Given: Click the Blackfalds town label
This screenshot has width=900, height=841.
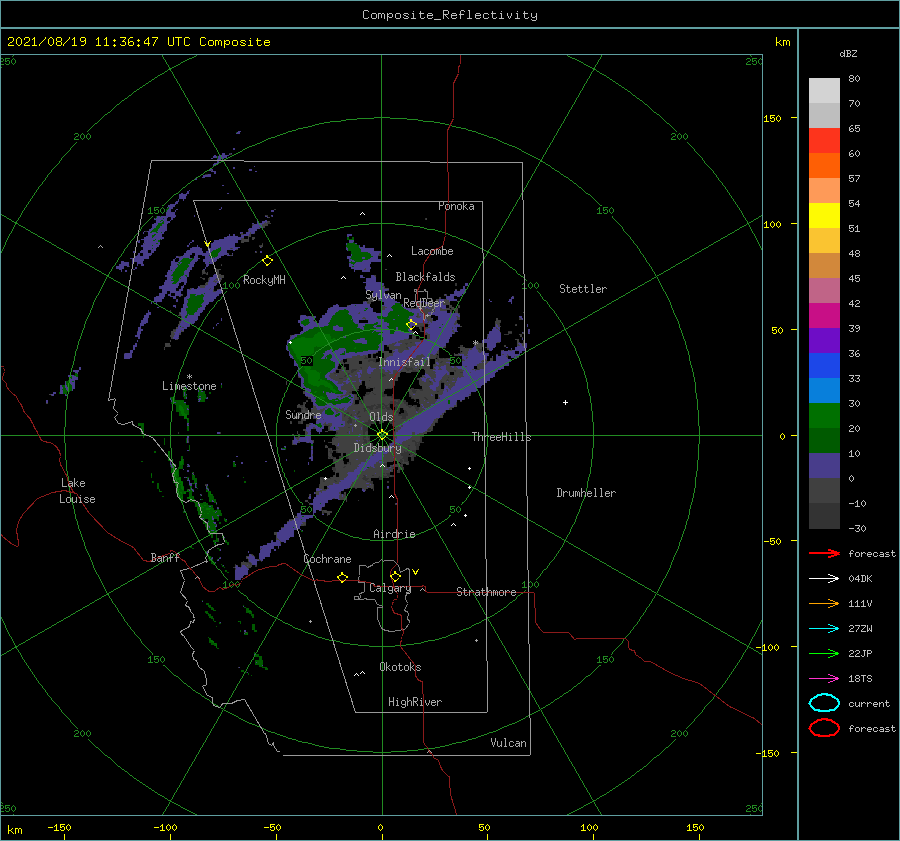Looking at the screenshot, I should (x=425, y=277).
